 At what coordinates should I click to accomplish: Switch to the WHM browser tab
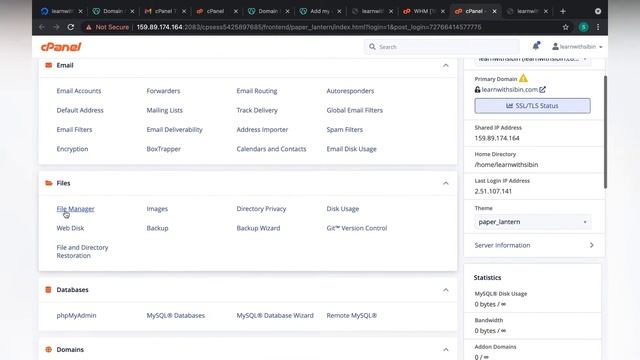424,11
